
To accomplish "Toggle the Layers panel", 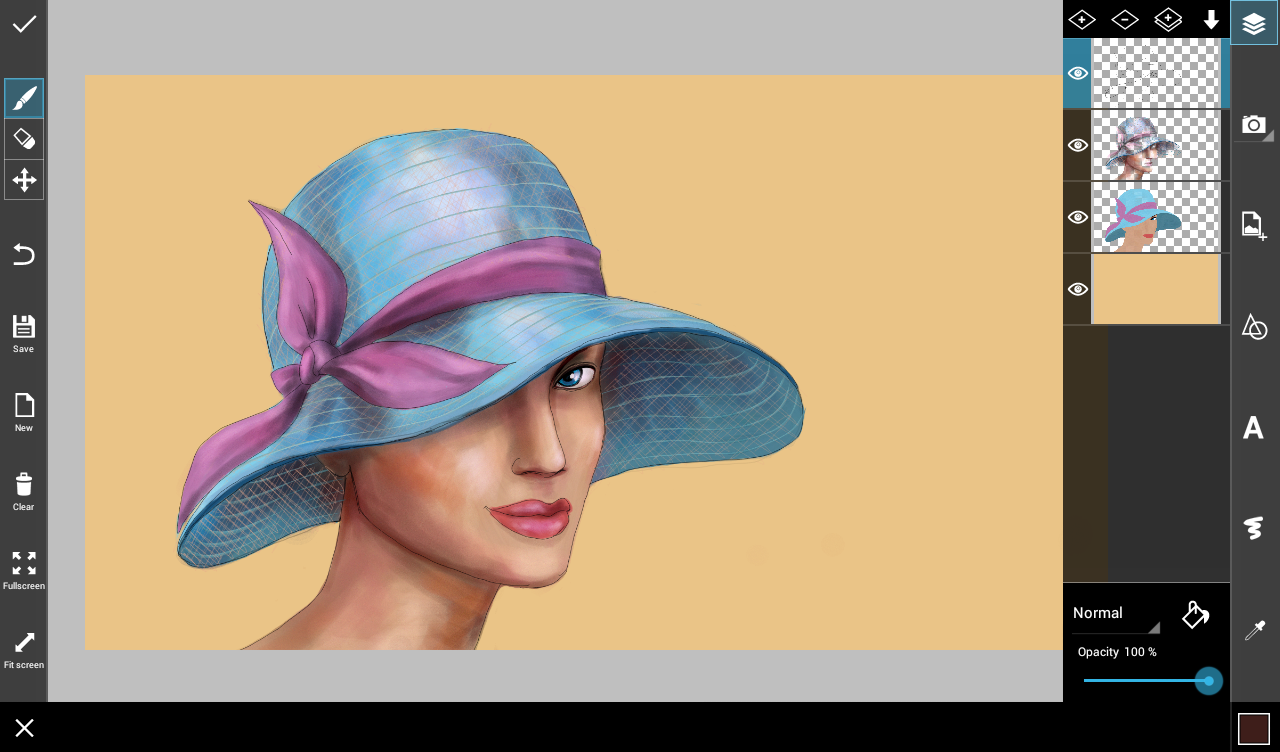I will pyautogui.click(x=1254, y=23).
